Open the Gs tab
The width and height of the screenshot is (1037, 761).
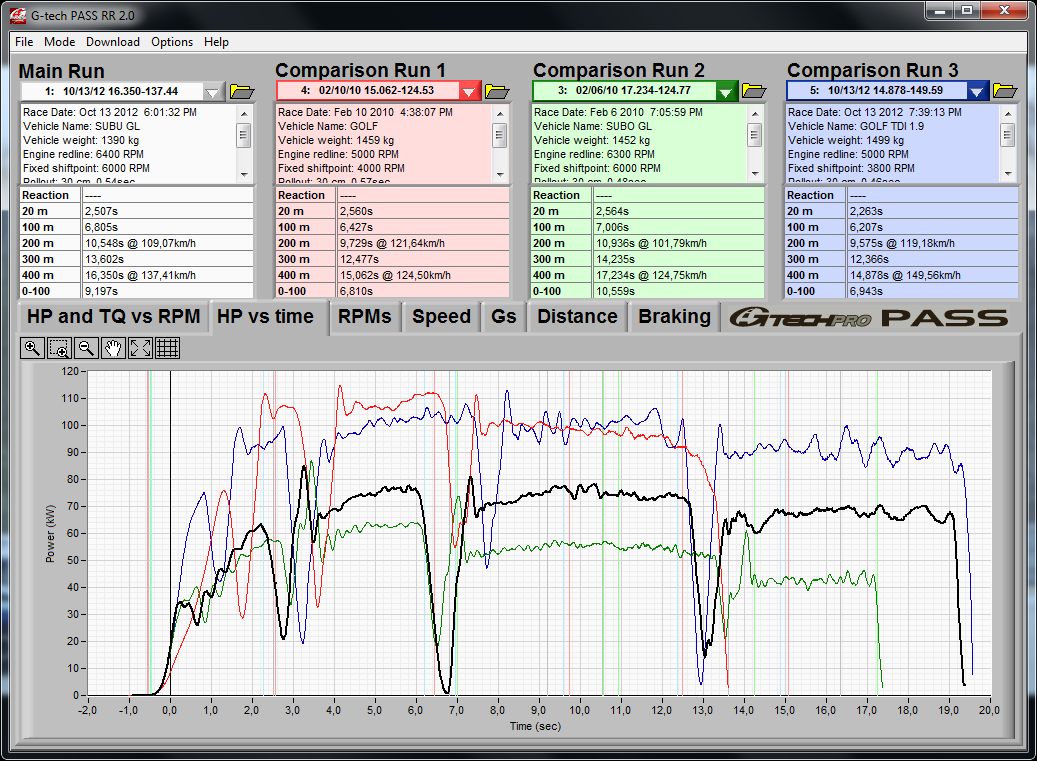(503, 317)
